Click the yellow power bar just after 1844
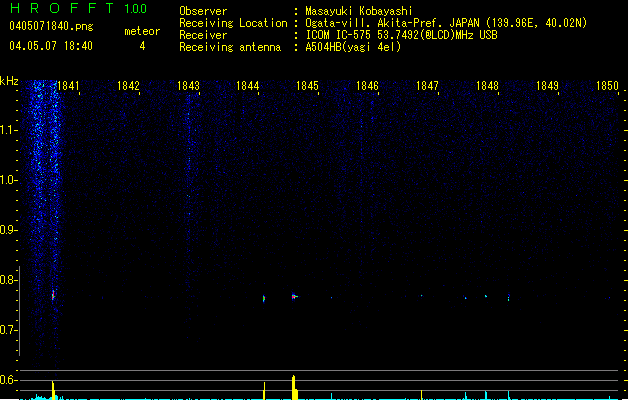 coord(264,391)
